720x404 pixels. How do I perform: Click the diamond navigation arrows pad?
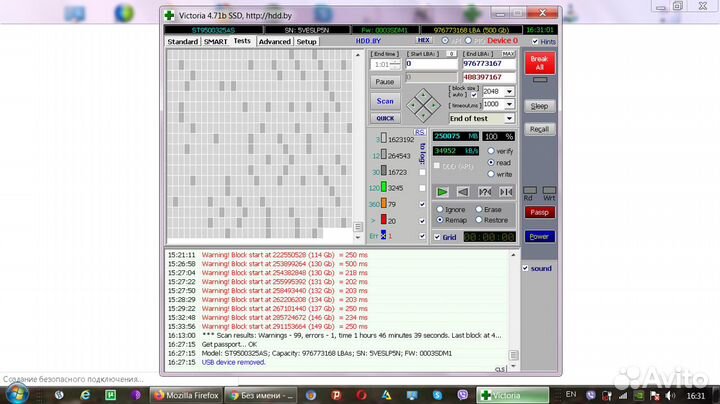coord(425,102)
